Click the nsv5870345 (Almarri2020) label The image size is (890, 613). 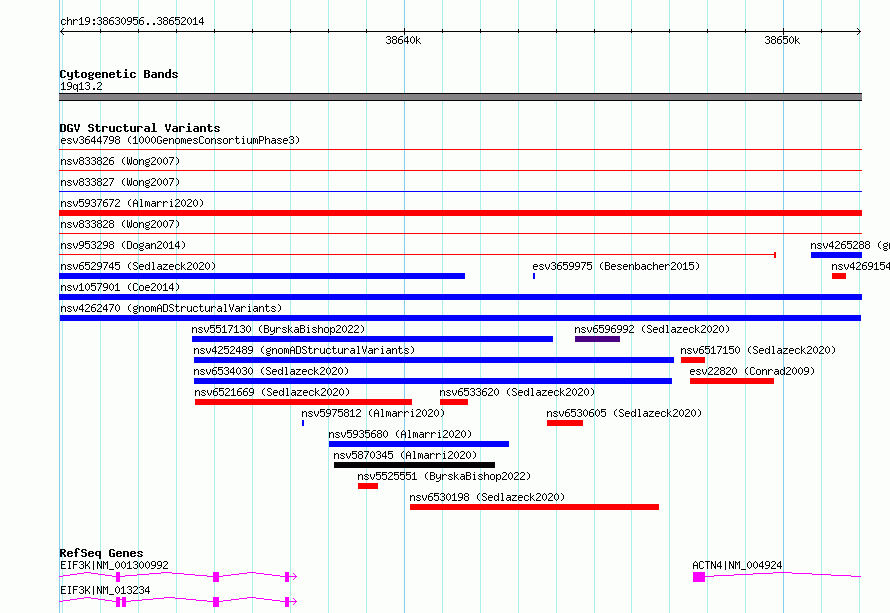(x=405, y=455)
